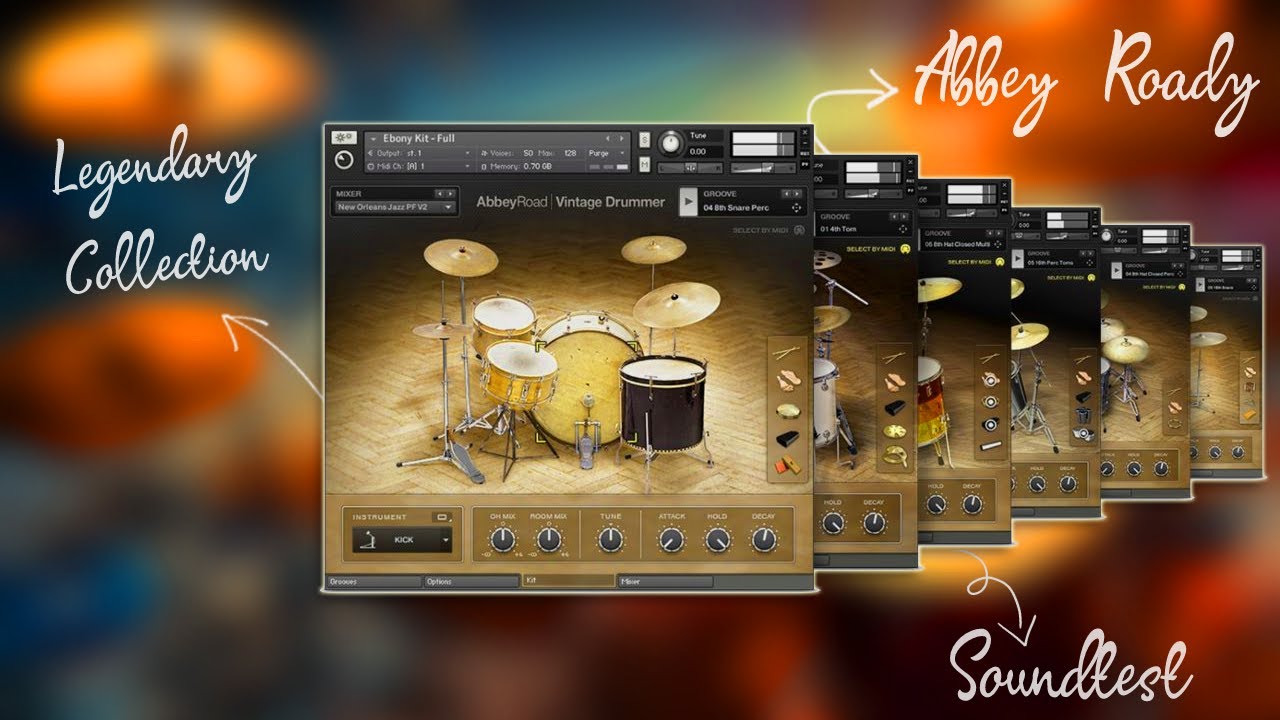Select the tambourine percussion icon in main window
1280x720 pixels.
click(x=787, y=410)
